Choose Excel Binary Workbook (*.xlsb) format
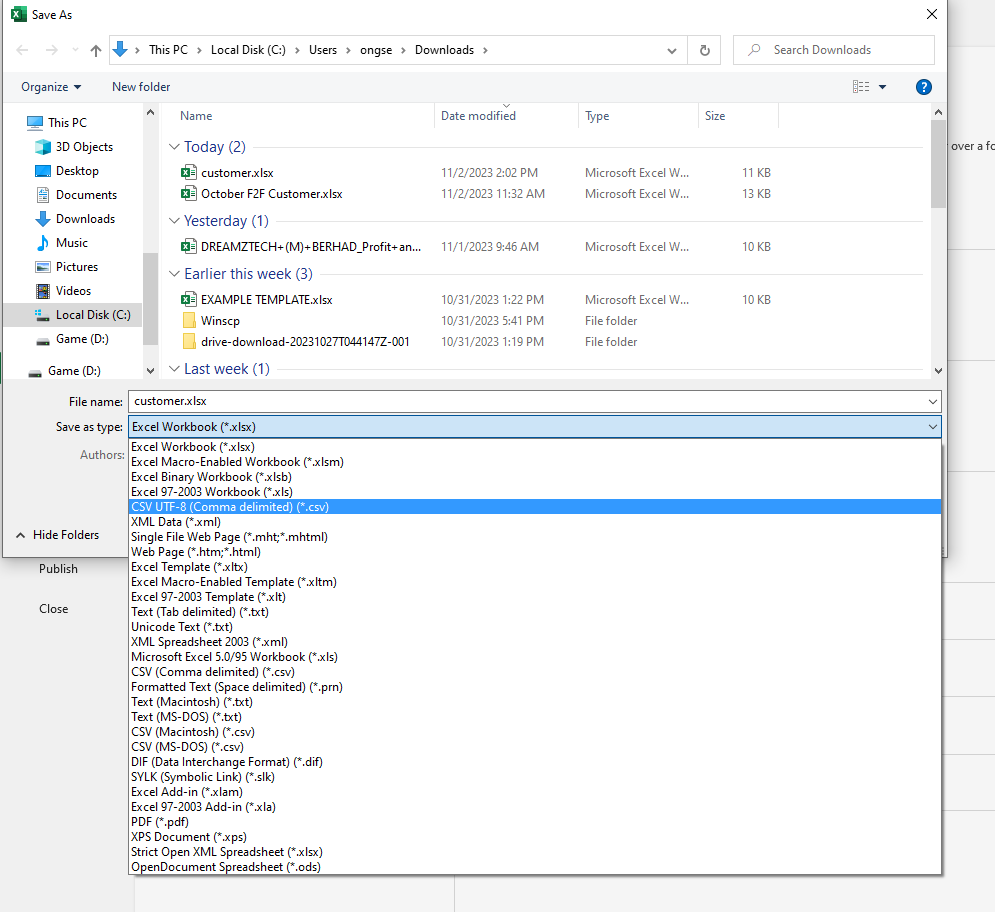This screenshot has width=995, height=912. (x=534, y=477)
